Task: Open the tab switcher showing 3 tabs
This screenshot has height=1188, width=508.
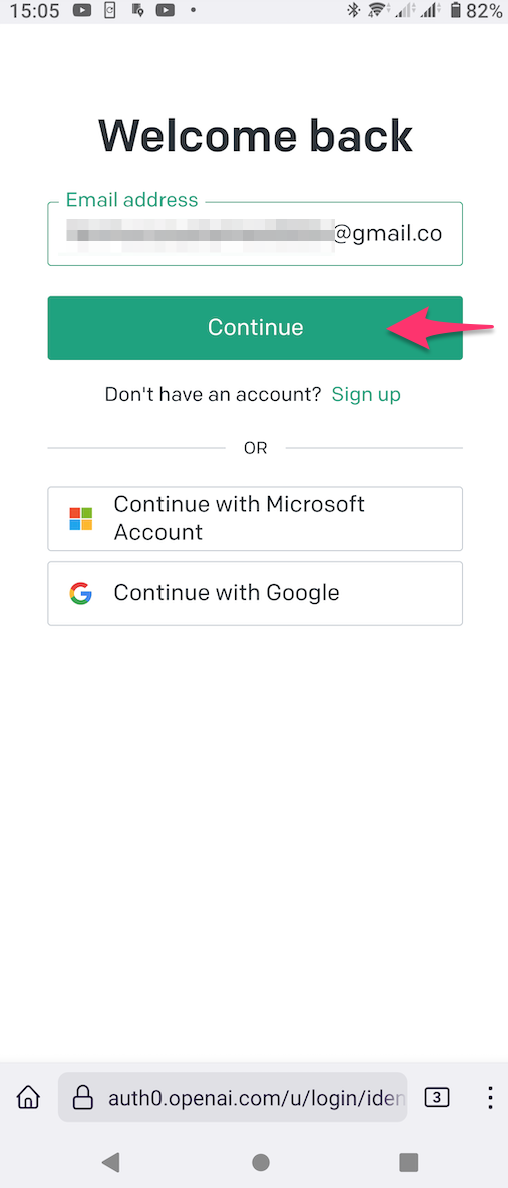Action: [x=437, y=1097]
